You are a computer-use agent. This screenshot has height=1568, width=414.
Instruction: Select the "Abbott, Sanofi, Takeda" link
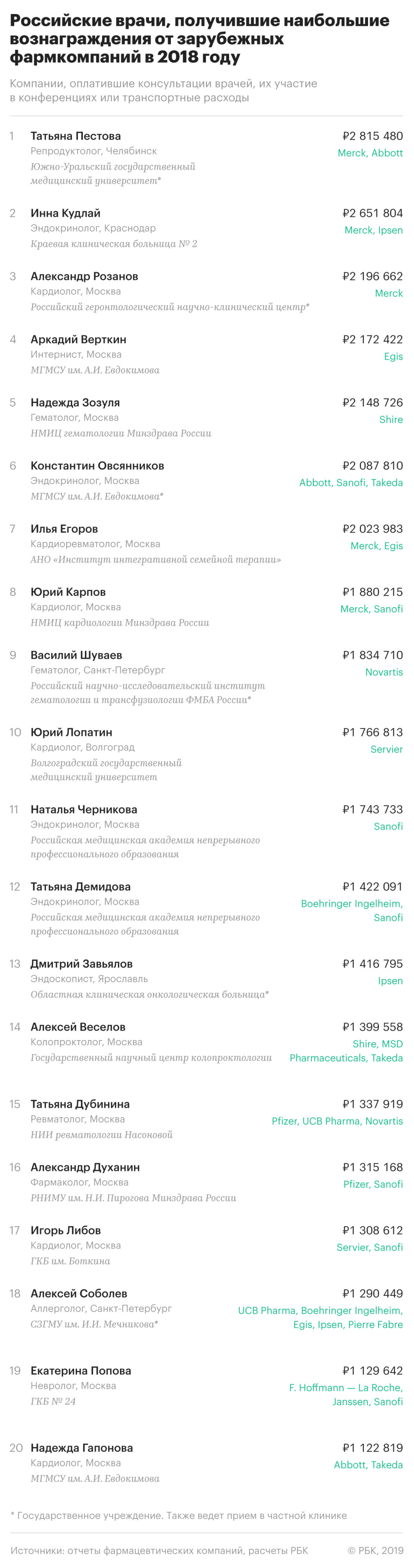pyautogui.click(x=350, y=483)
